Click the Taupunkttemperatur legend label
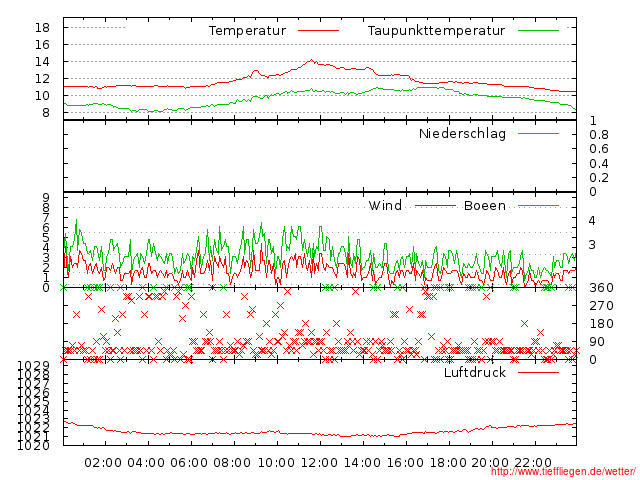640x480 pixels. coord(436,31)
